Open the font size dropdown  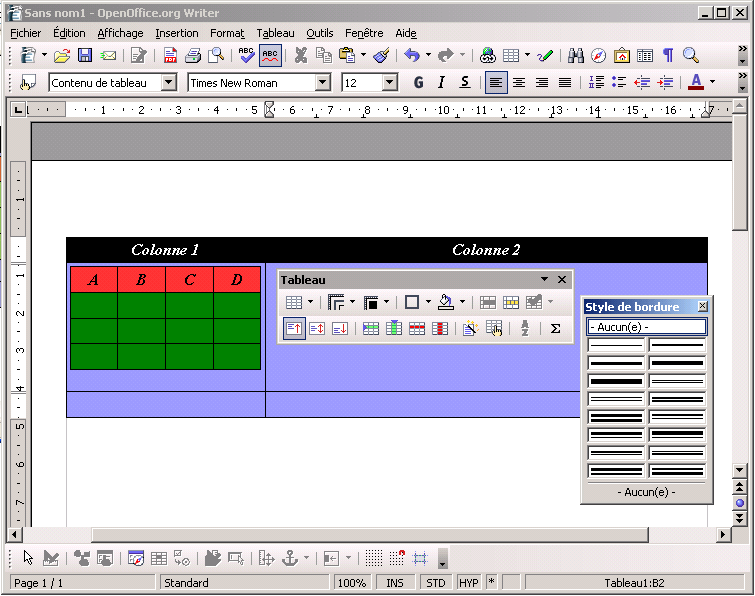tap(390, 83)
